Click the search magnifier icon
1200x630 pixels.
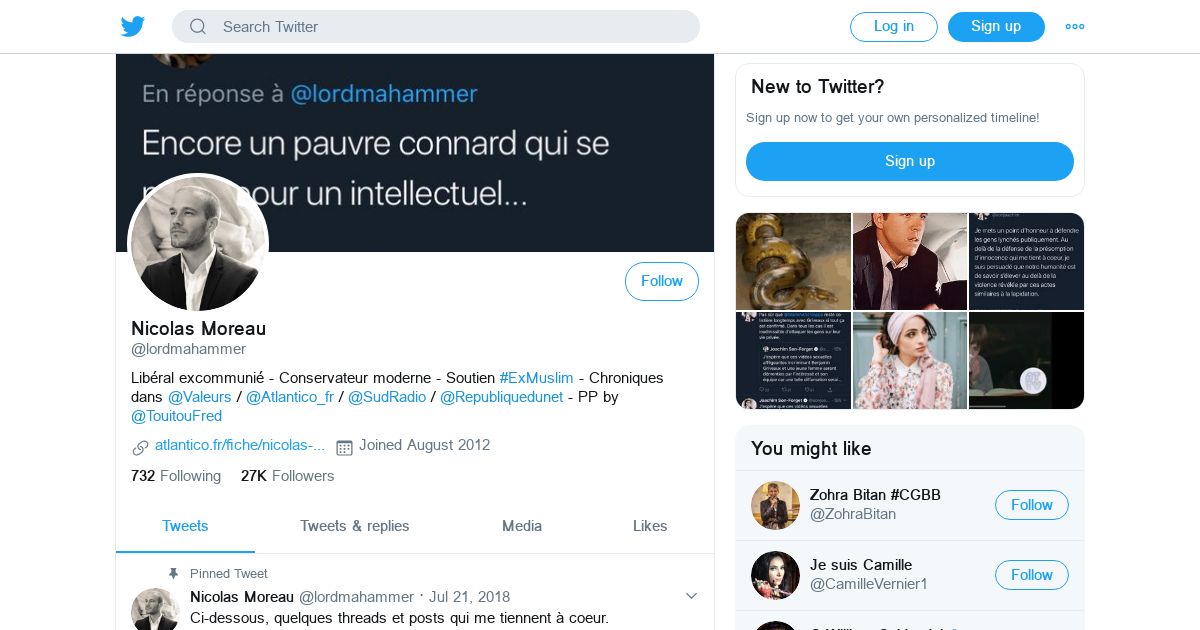click(198, 27)
